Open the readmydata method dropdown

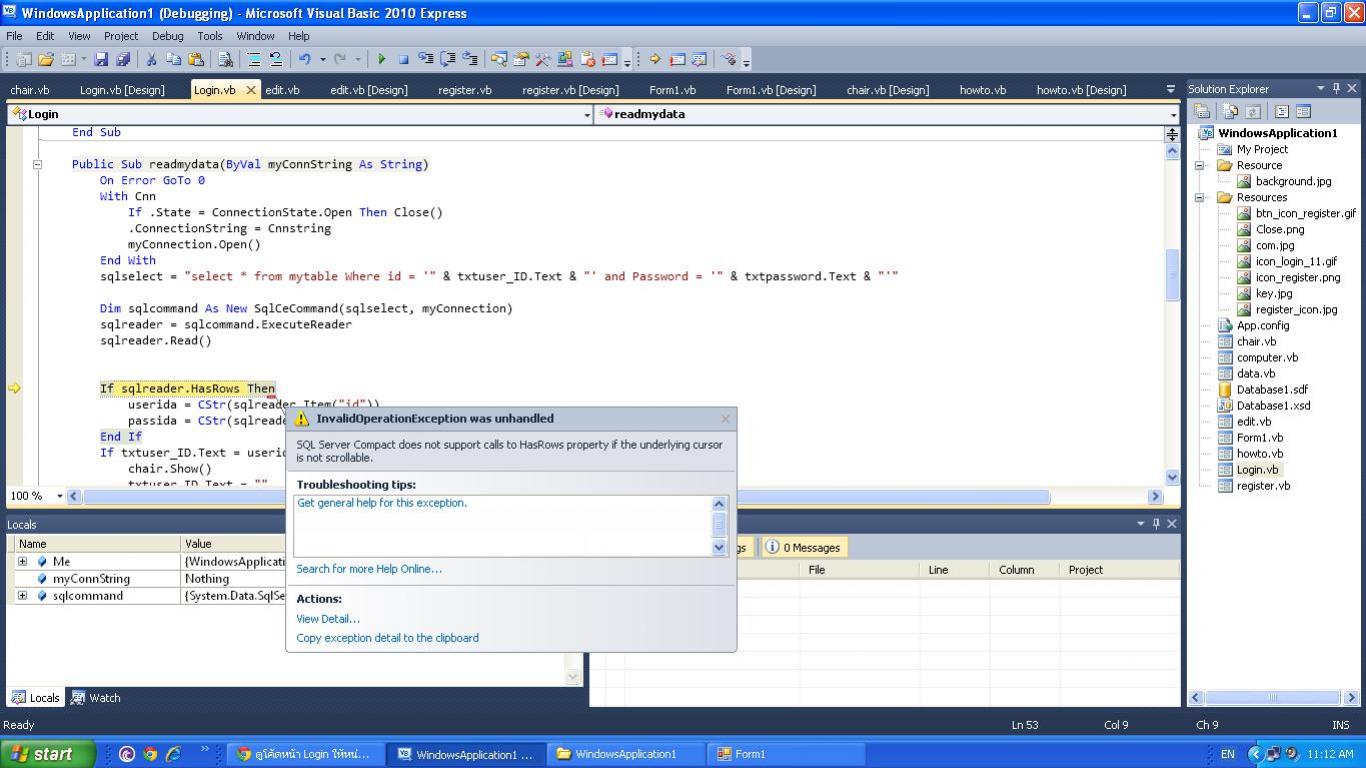point(1173,115)
